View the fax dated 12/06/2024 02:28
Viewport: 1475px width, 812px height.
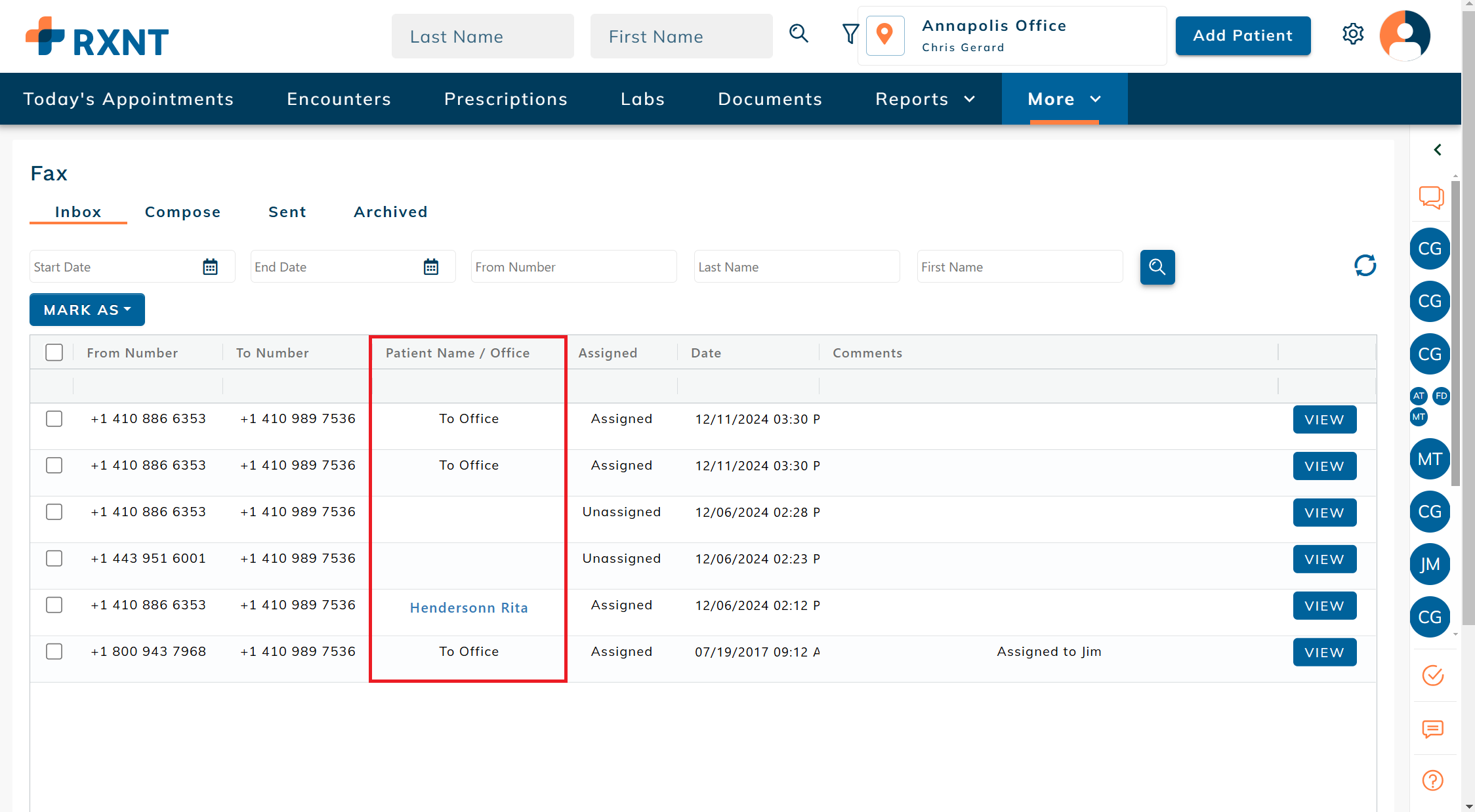coord(1324,513)
